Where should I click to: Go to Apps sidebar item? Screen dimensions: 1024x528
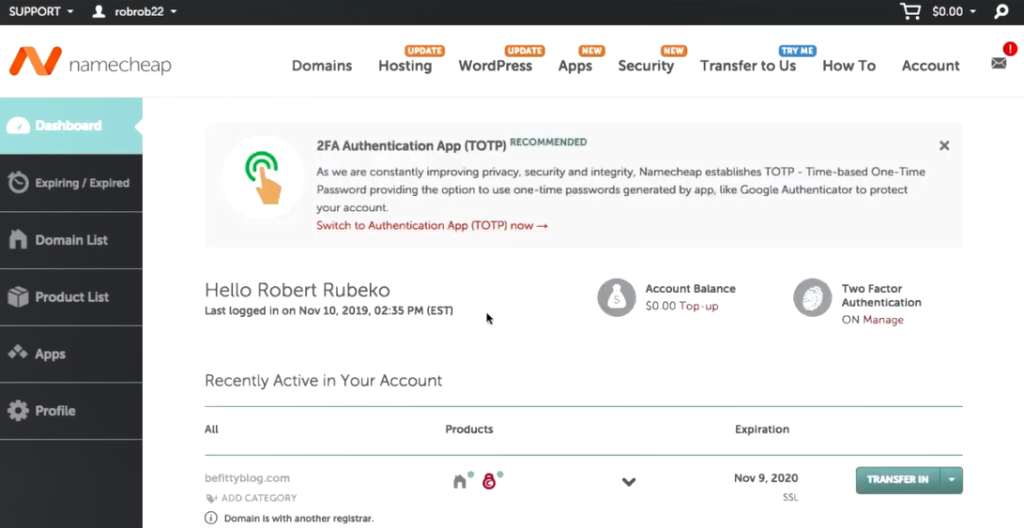click(71, 354)
